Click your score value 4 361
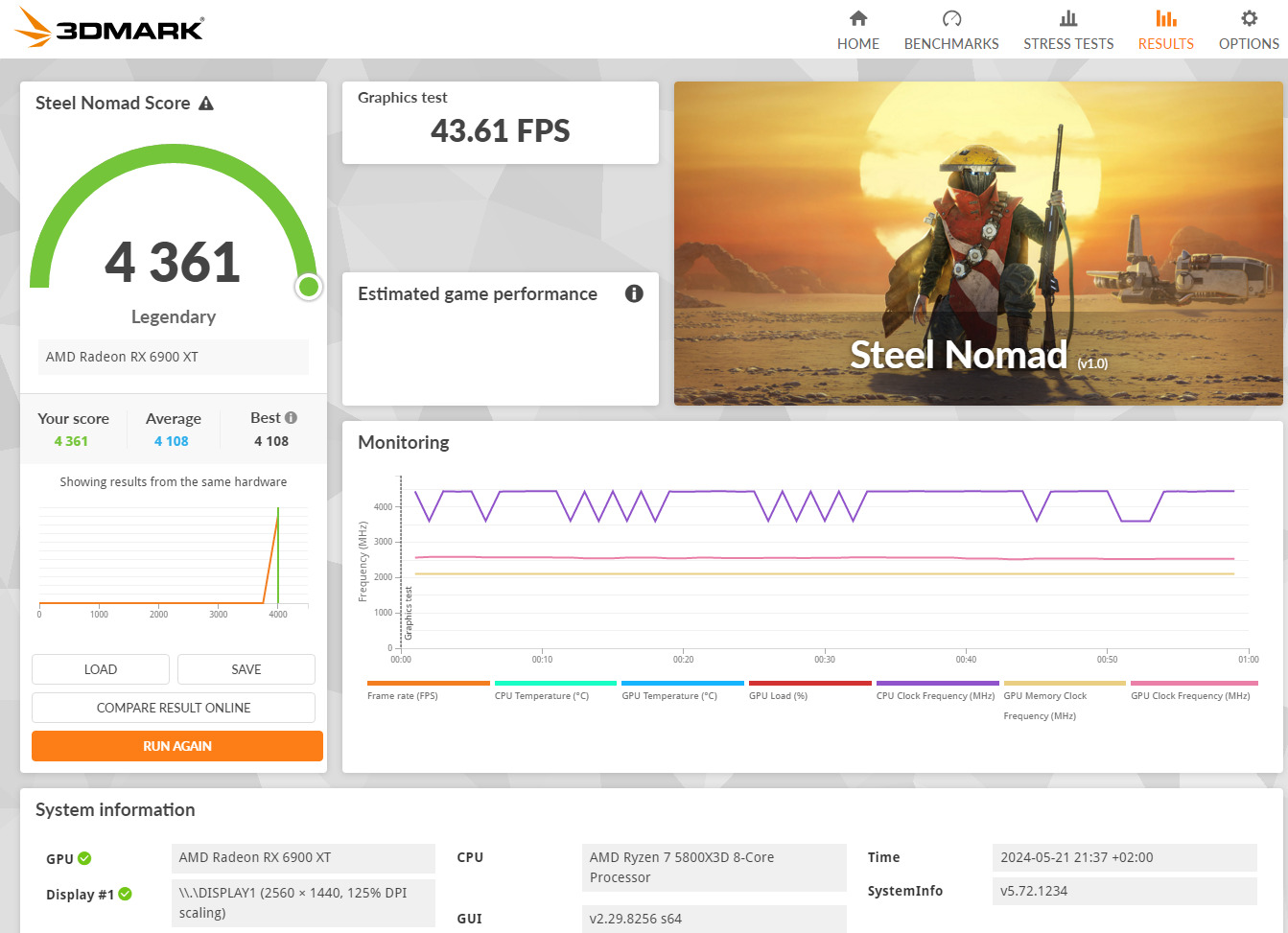The height and width of the screenshot is (933, 1288). 71,441
